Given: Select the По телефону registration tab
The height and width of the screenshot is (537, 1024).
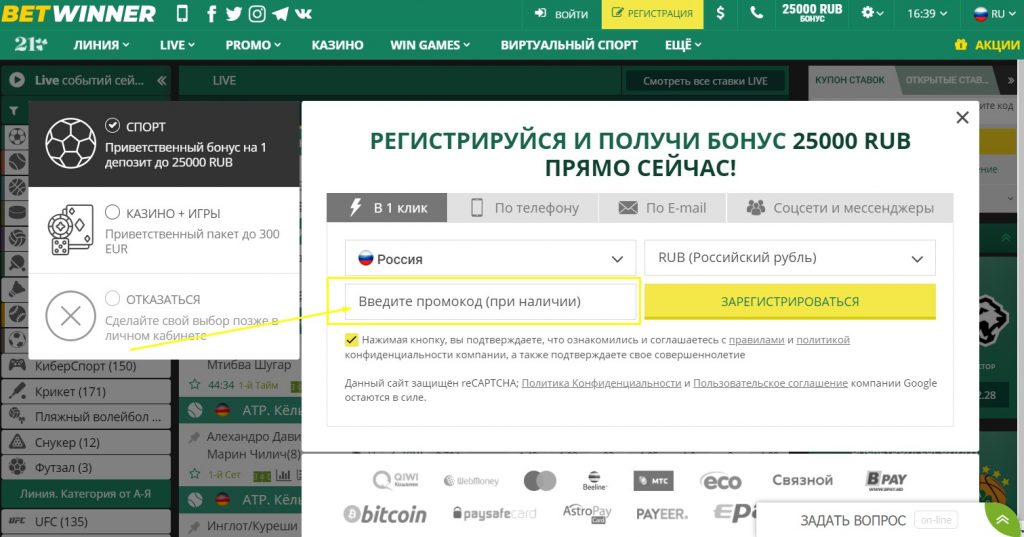Looking at the screenshot, I should [x=524, y=208].
